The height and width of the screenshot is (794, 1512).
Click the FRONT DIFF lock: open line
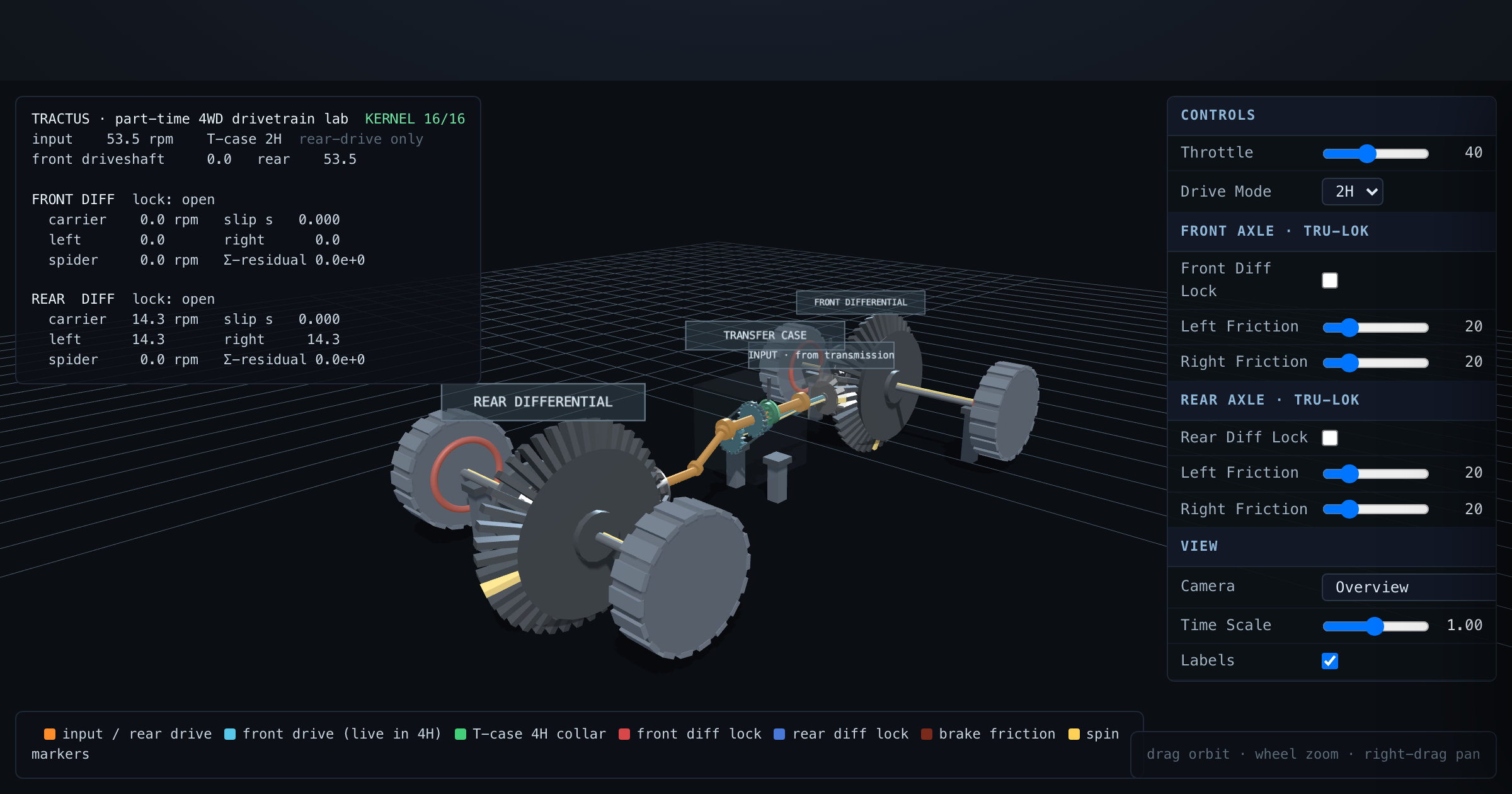coord(123,200)
